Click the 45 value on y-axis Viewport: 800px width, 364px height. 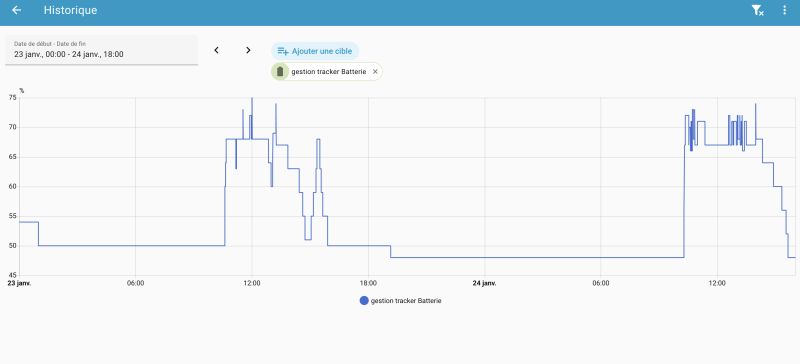(x=13, y=275)
